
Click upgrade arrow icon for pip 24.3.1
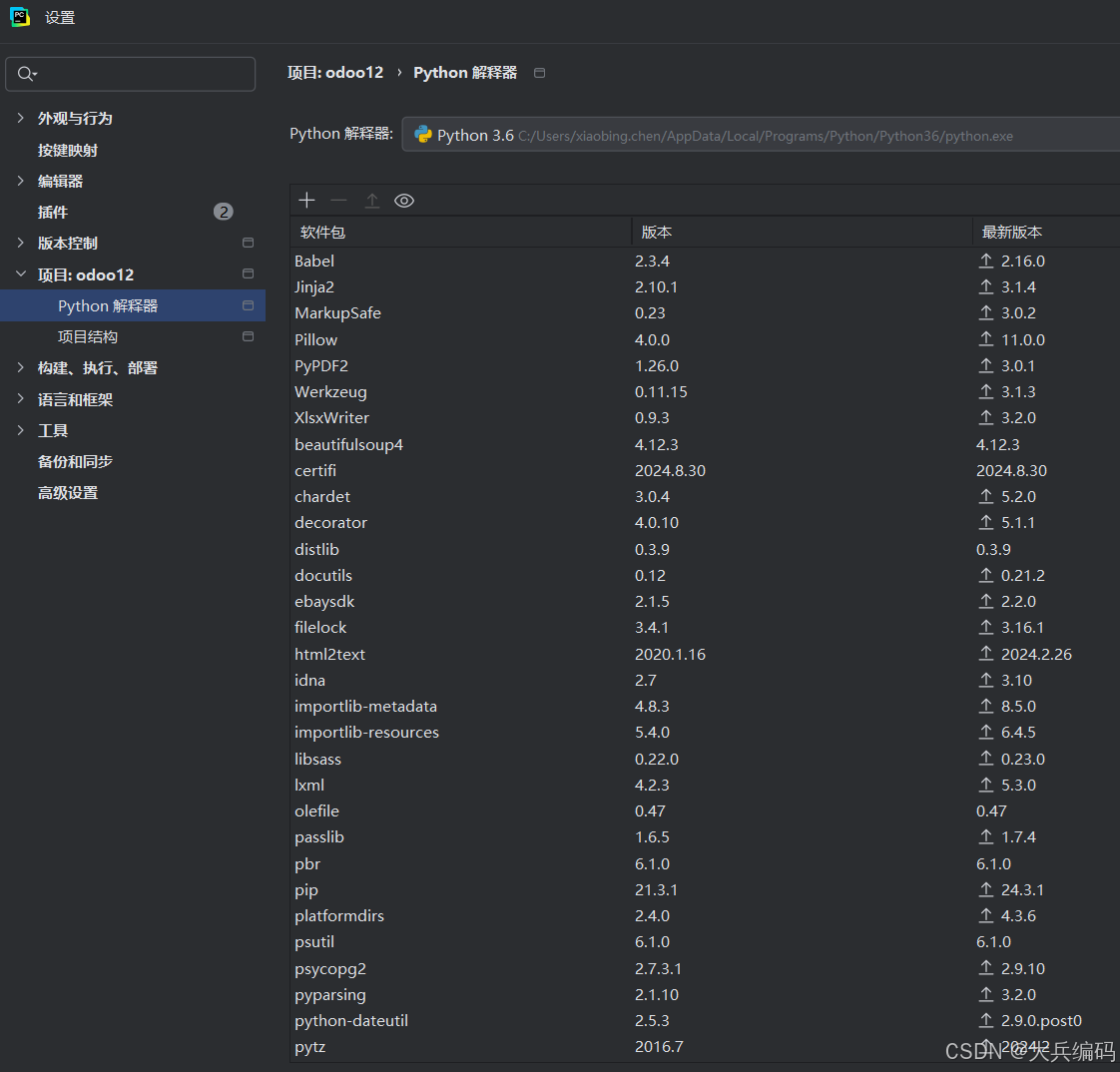[985, 889]
